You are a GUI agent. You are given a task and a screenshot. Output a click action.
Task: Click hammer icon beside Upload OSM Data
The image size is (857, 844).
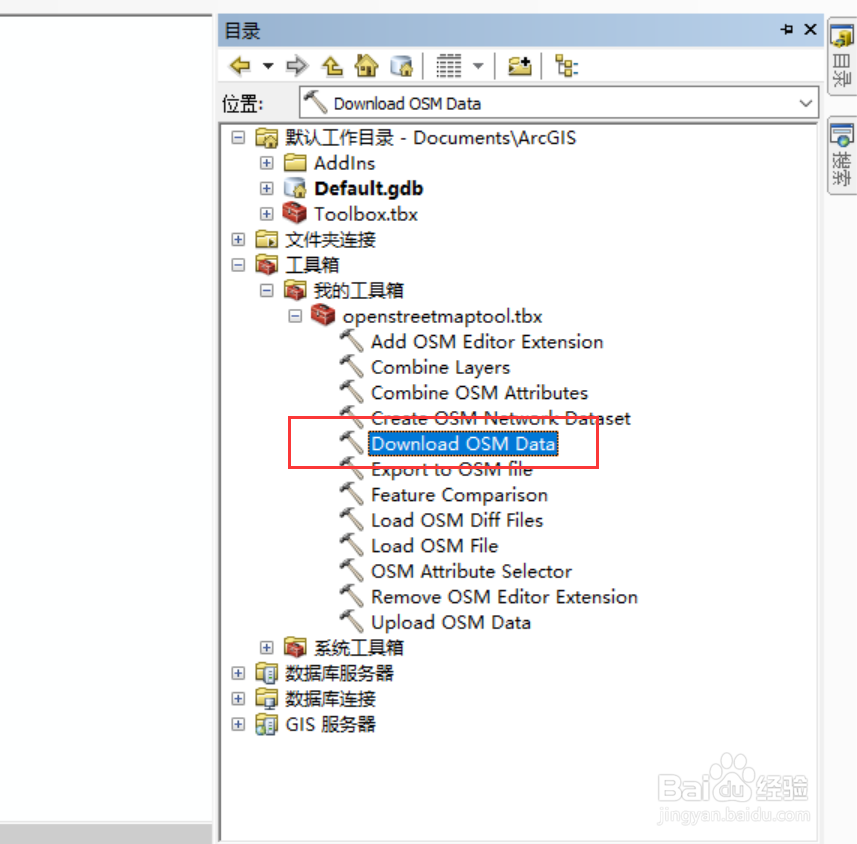coord(351,622)
